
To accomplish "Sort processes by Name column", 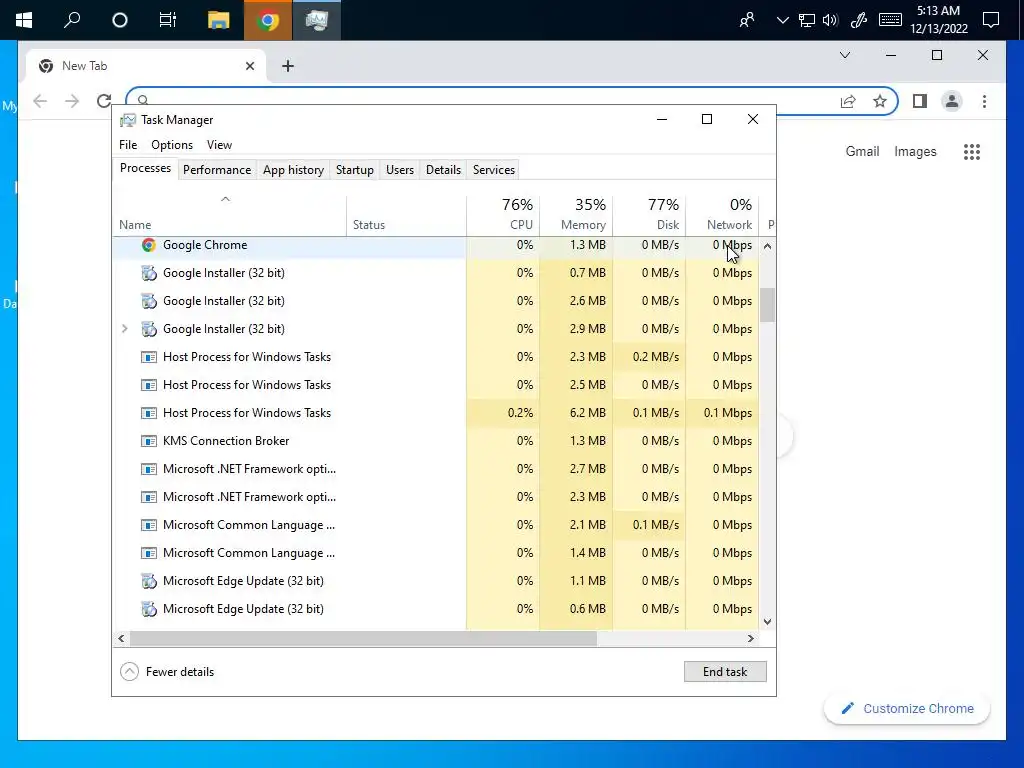I will 229,216.
